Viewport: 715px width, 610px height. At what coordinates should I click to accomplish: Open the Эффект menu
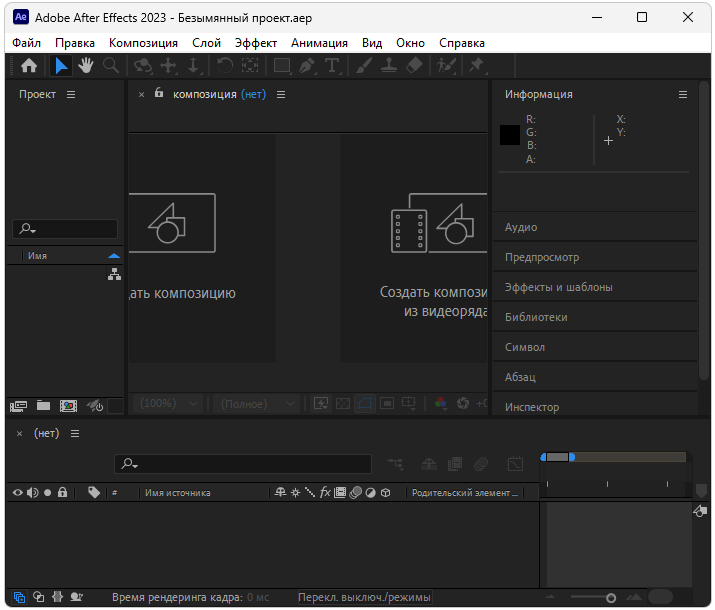pos(256,43)
